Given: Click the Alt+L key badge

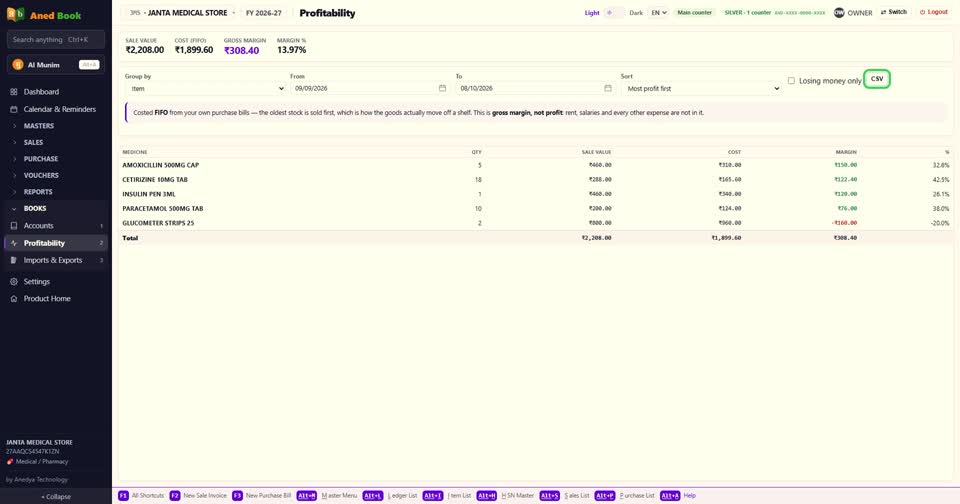Looking at the screenshot, I should point(372,495).
